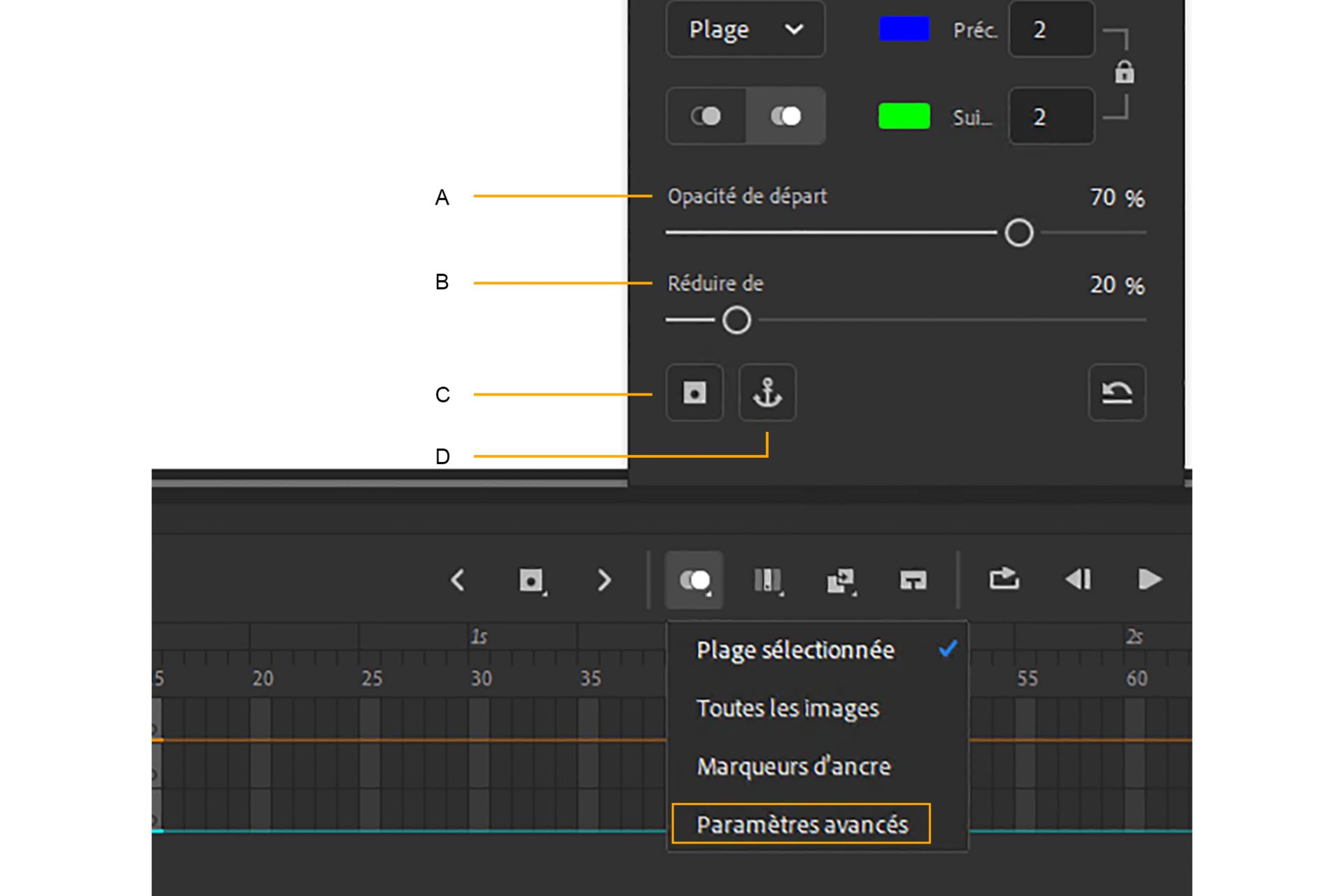Choose Toutes les images menu entry
The height and width of the screenshot is (896, 1344).
(x=787, y=708)
